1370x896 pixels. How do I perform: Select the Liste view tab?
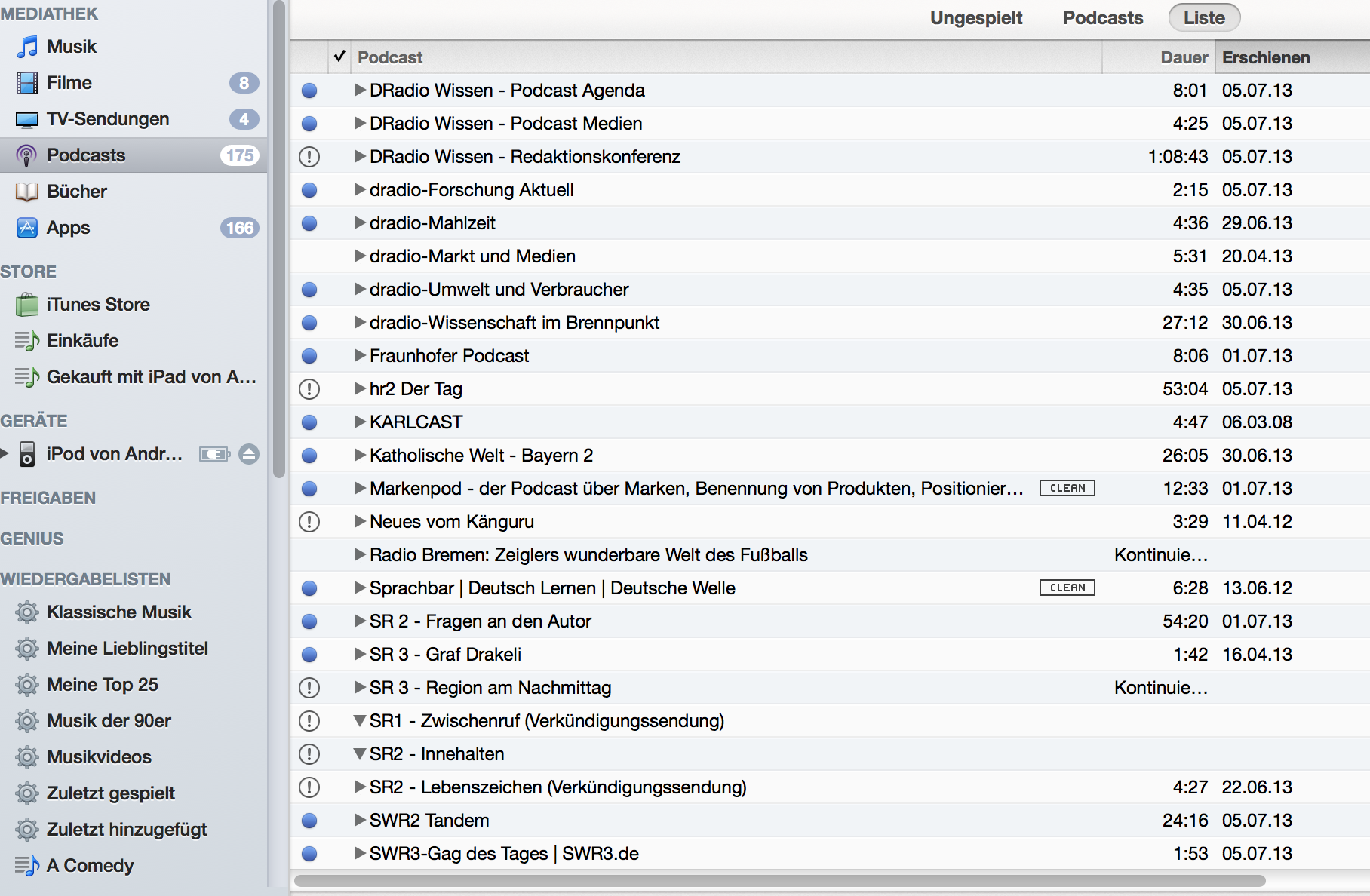tap(1204, 18)
